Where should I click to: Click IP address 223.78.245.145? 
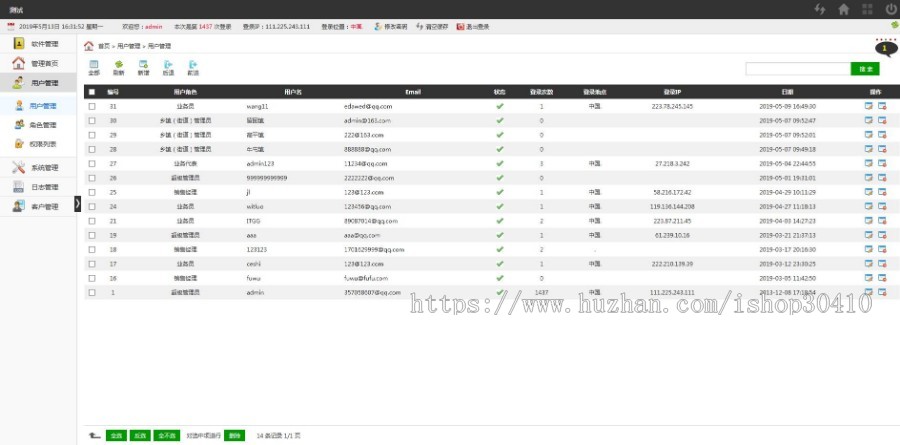[x=672, y=106]
